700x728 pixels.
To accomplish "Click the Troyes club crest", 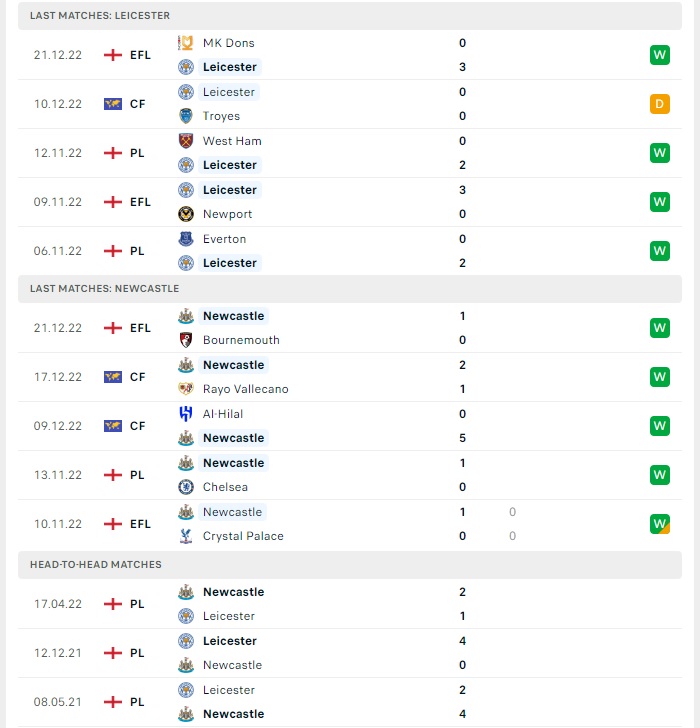I will 186,116.
